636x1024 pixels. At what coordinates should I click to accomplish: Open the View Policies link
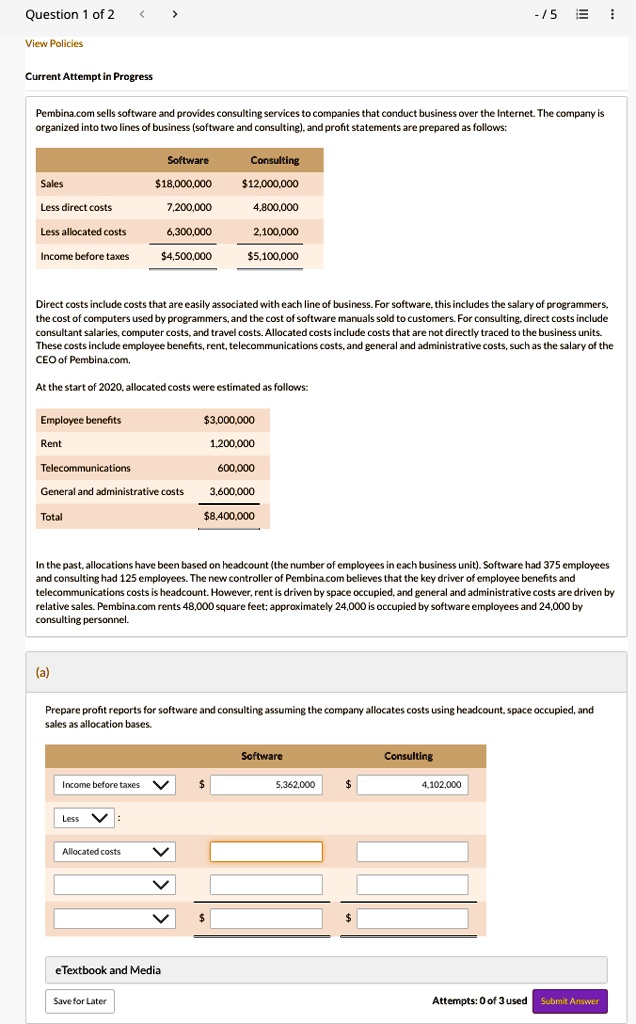pos(54,43)
